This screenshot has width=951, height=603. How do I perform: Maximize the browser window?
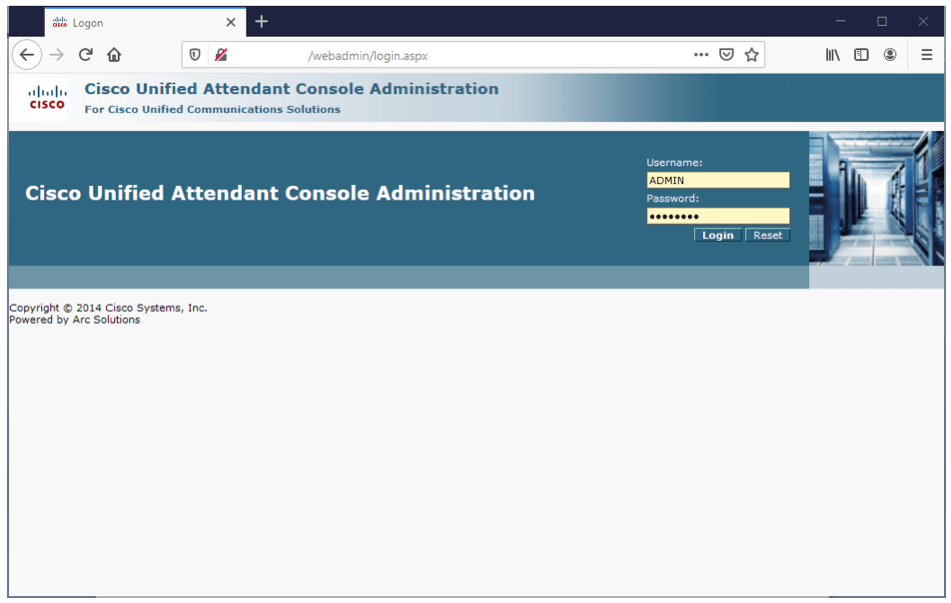tap(882, 21)
